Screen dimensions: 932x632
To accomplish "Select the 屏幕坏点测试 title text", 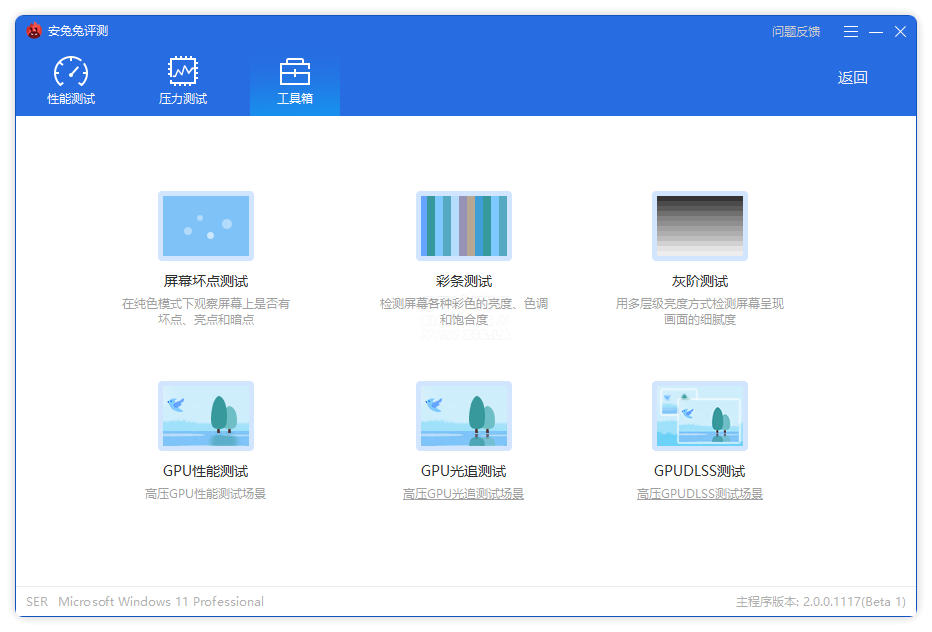I will point(206,282).
